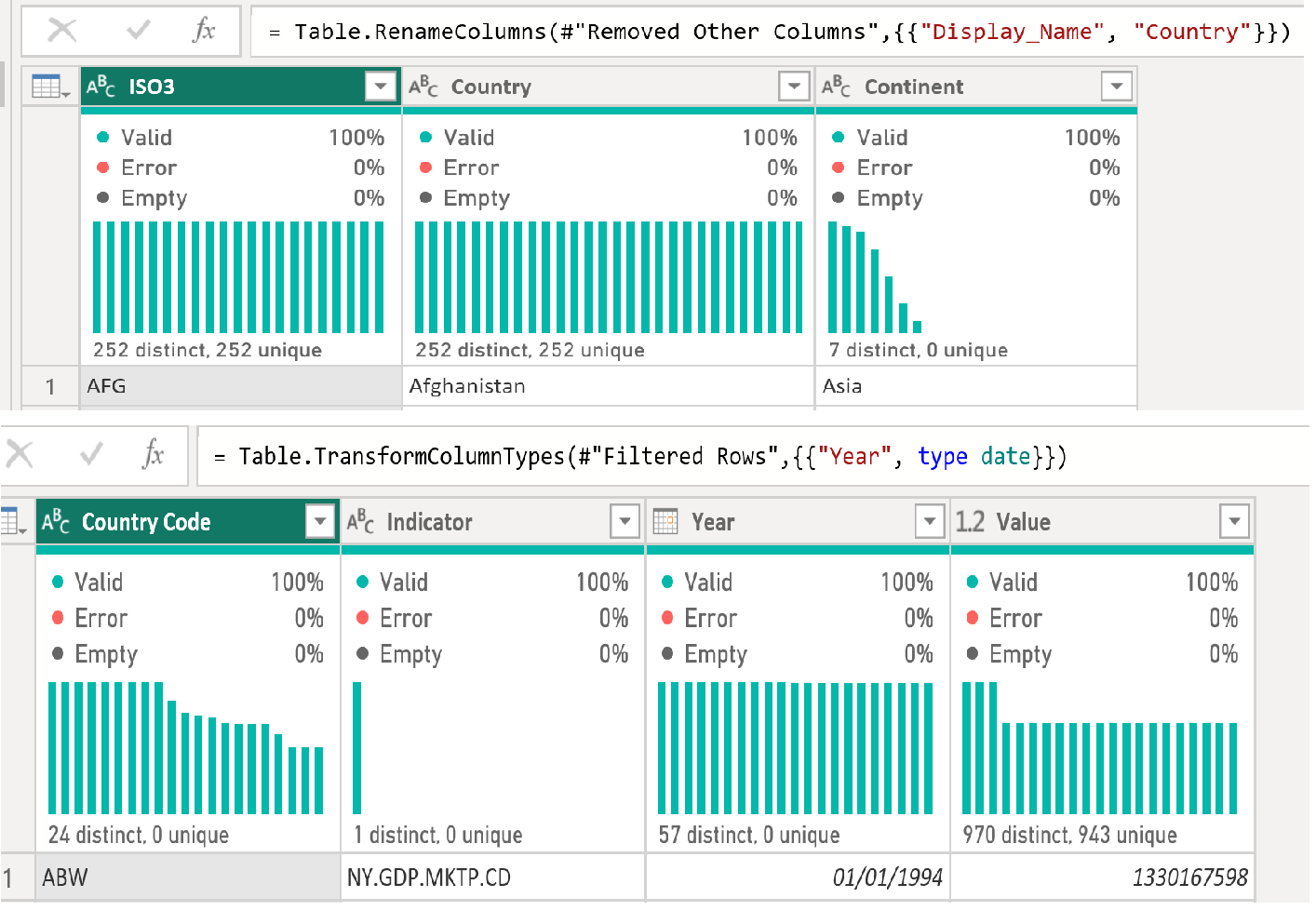Select the Country column header
Image resolution: width=1316 pixels, height=911 pixels.
coord(609,87)
